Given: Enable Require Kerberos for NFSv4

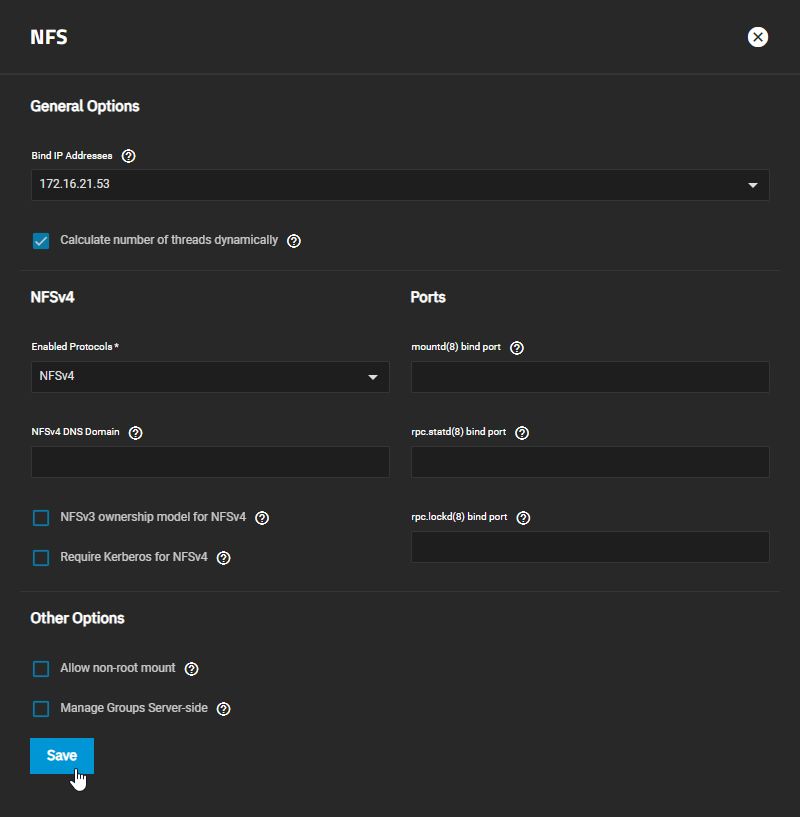Looking at the screenshot, I should pyautogui.click(x=41, y=557).
